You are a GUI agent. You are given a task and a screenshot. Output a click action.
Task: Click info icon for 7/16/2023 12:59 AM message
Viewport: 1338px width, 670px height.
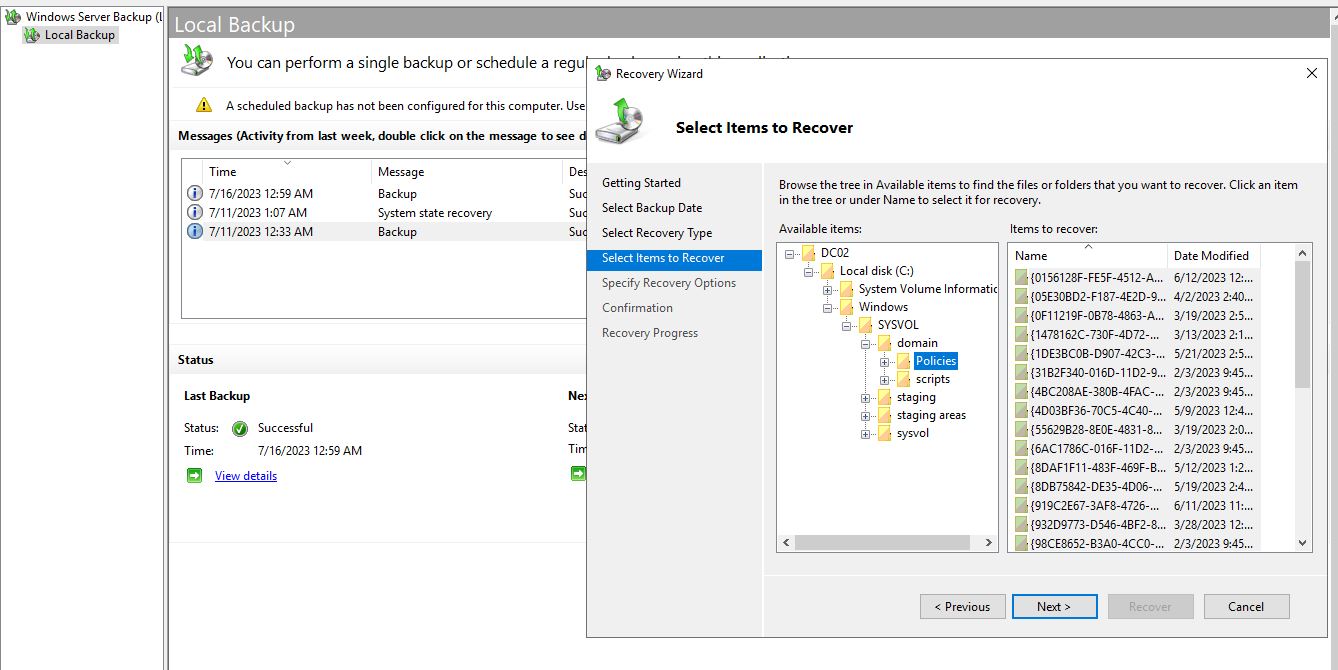click(x=195, y=193)
